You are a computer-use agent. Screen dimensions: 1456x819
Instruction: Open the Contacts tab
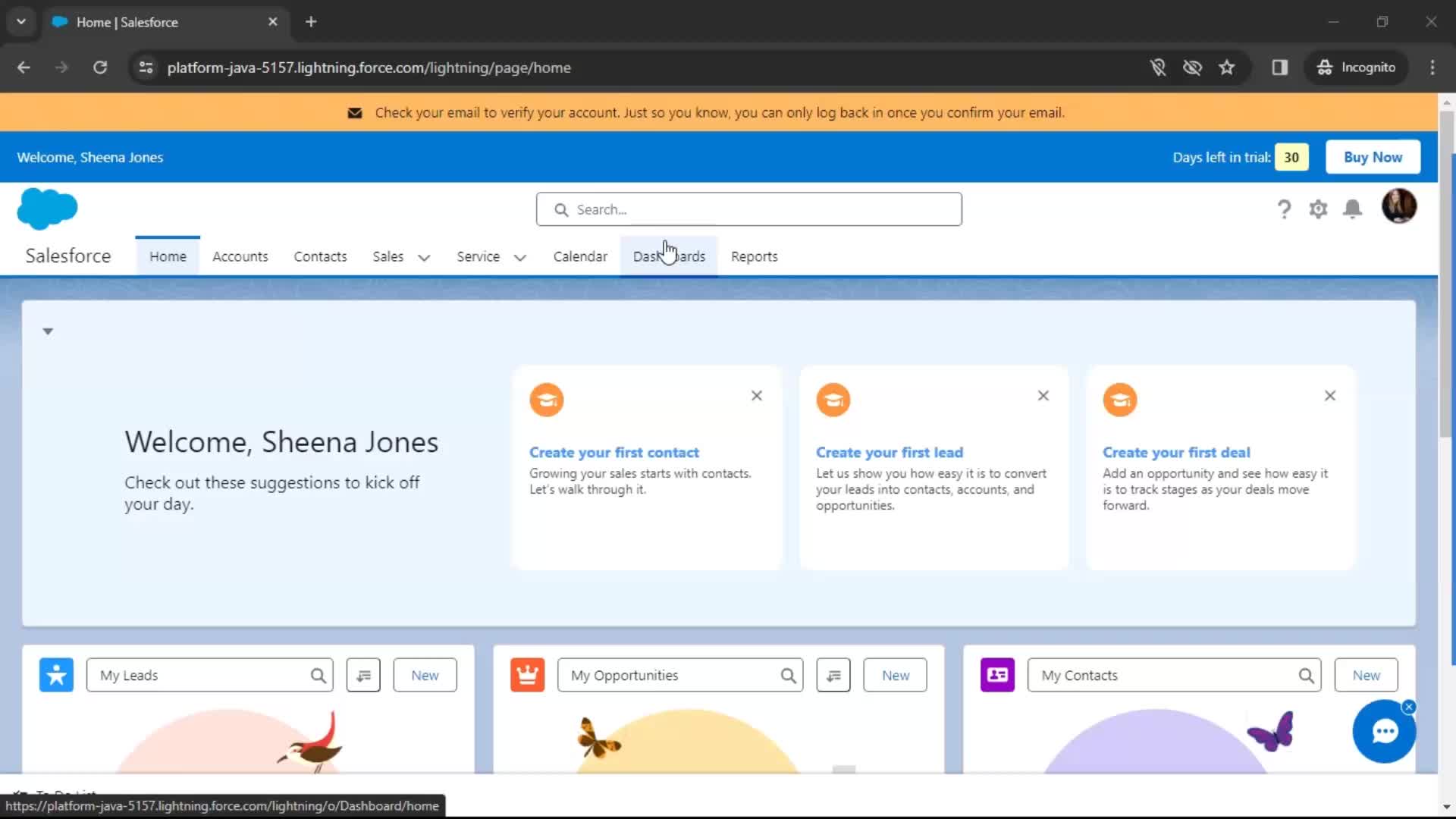(x=320, y=256)
